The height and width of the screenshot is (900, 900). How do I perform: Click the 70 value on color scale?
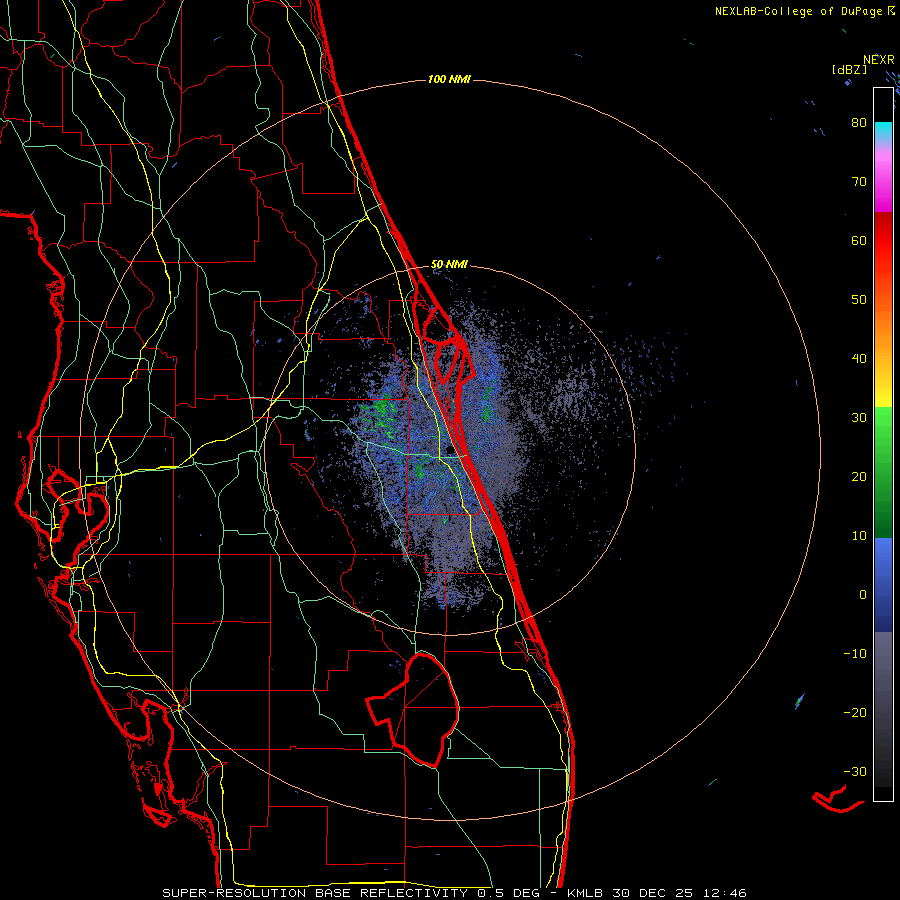coord(859,181)
